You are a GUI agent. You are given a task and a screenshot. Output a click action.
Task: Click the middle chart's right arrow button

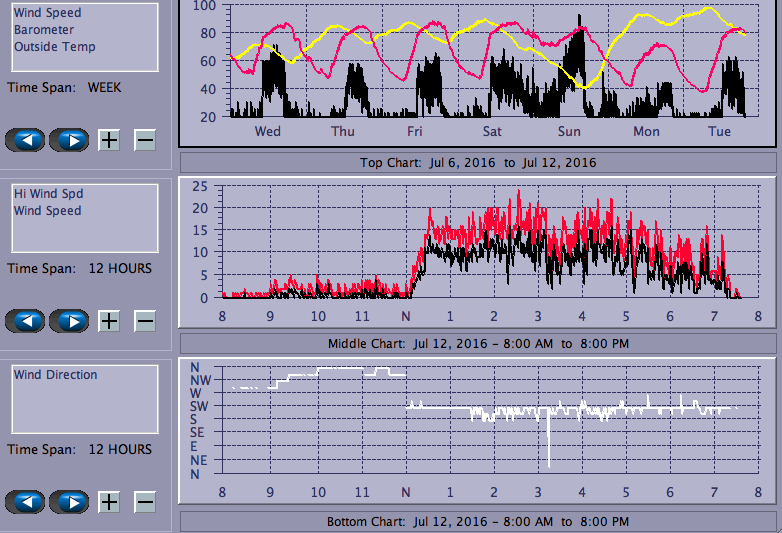(70, 321)
